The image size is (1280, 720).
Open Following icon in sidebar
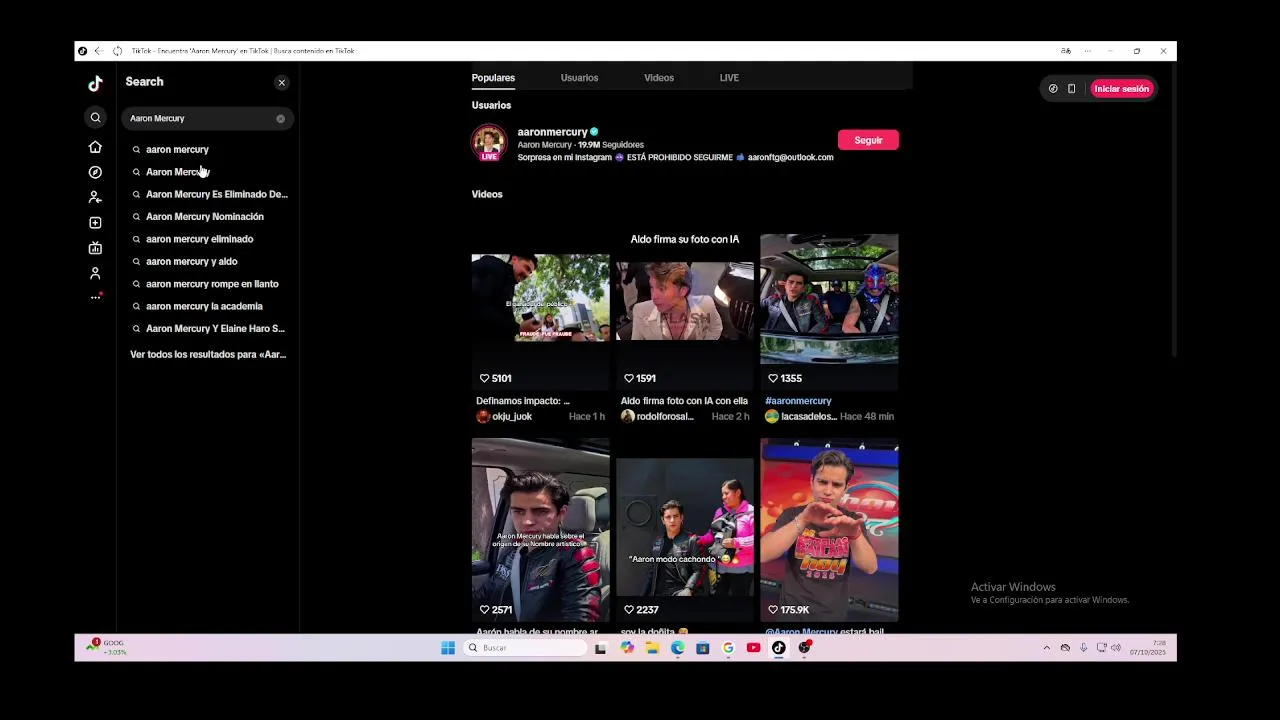(x=95, y=197)
